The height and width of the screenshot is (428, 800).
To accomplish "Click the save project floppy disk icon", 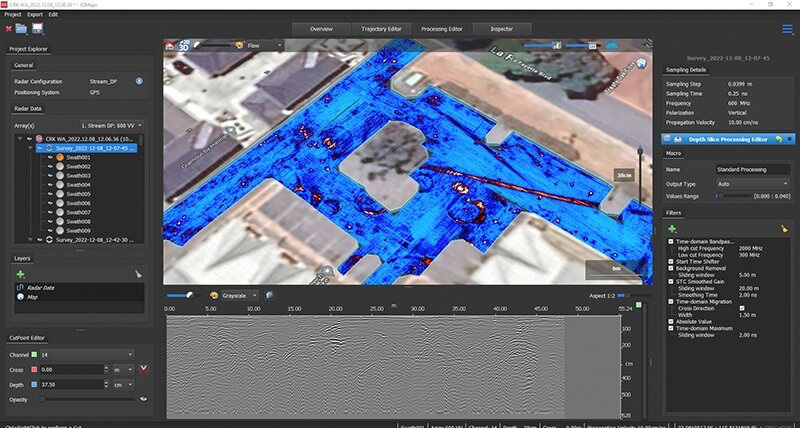I will [x=37, y=29].
